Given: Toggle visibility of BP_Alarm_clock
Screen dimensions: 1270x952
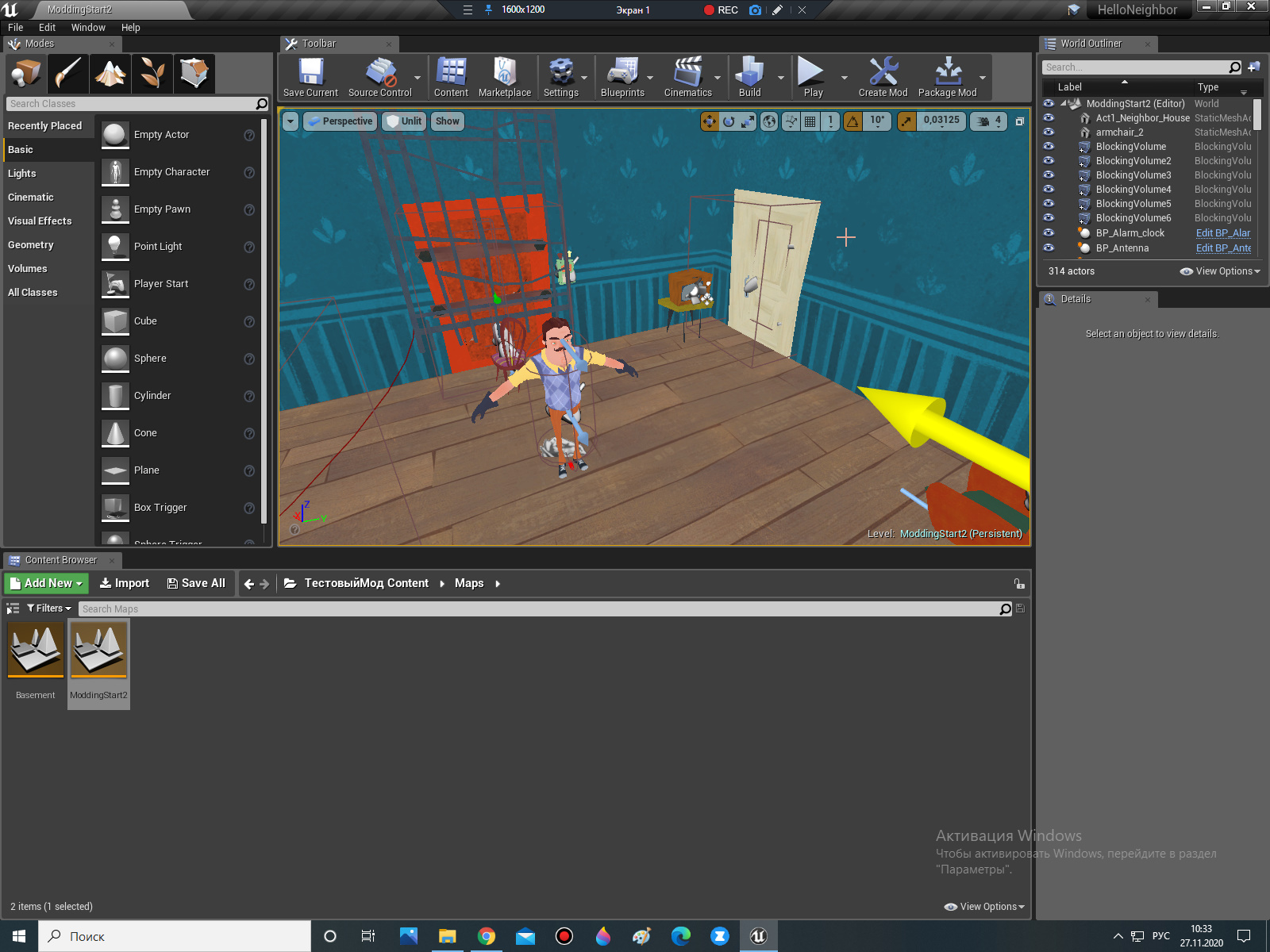Looking at the screenshot, I should coord(1049,233).
